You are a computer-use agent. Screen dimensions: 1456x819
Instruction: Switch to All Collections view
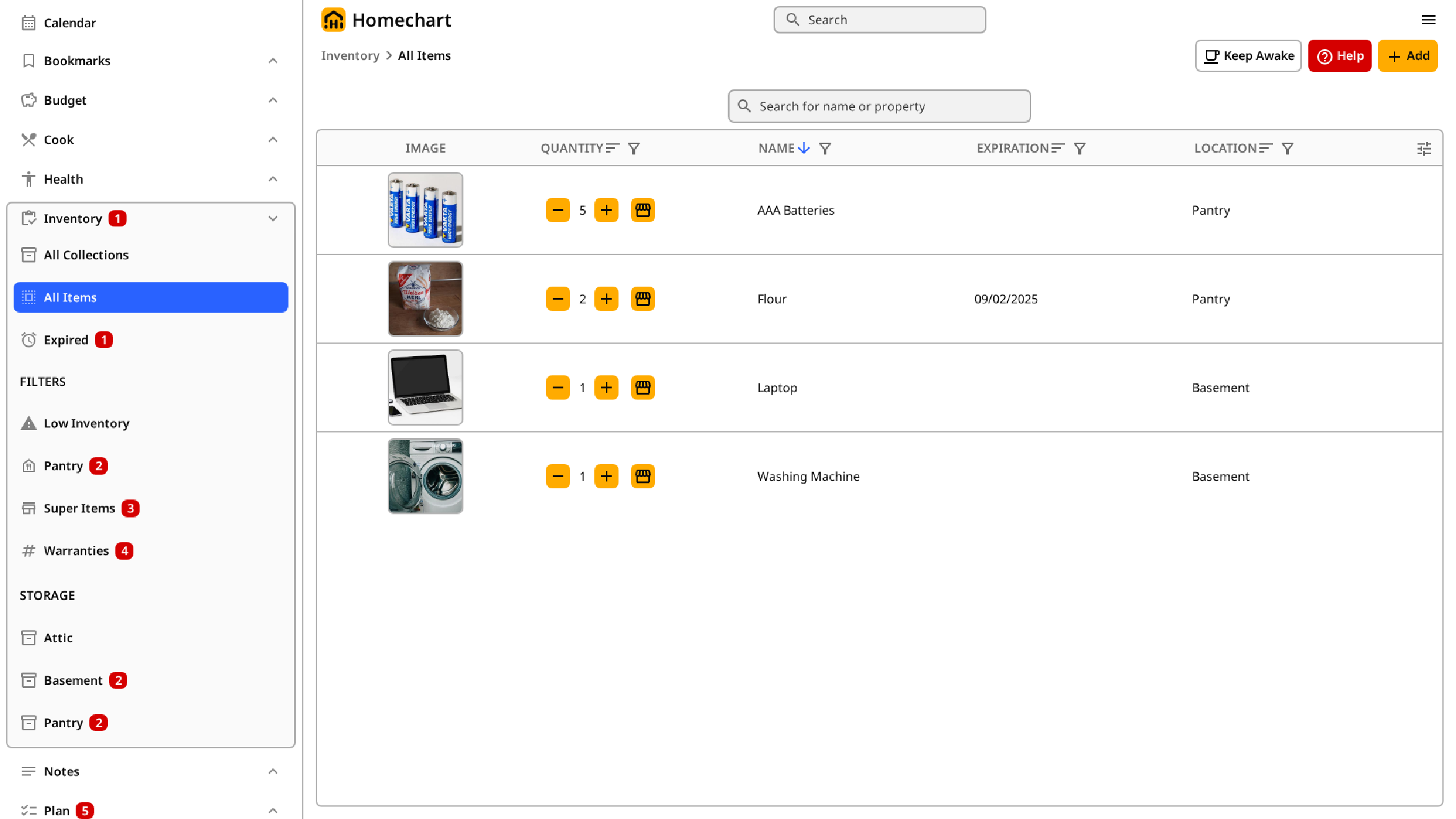86,254
